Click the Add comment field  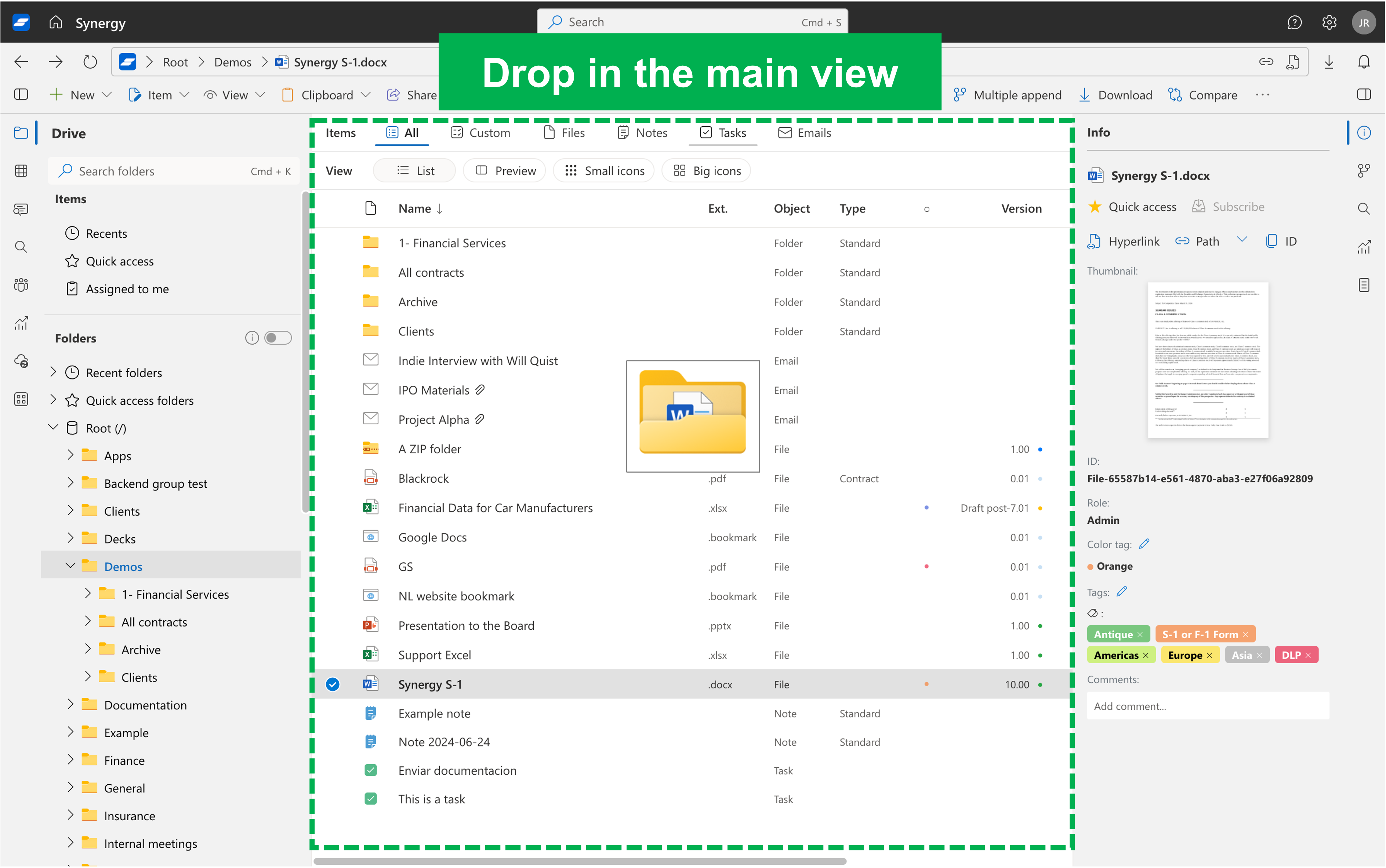[x=1208, y=706]
